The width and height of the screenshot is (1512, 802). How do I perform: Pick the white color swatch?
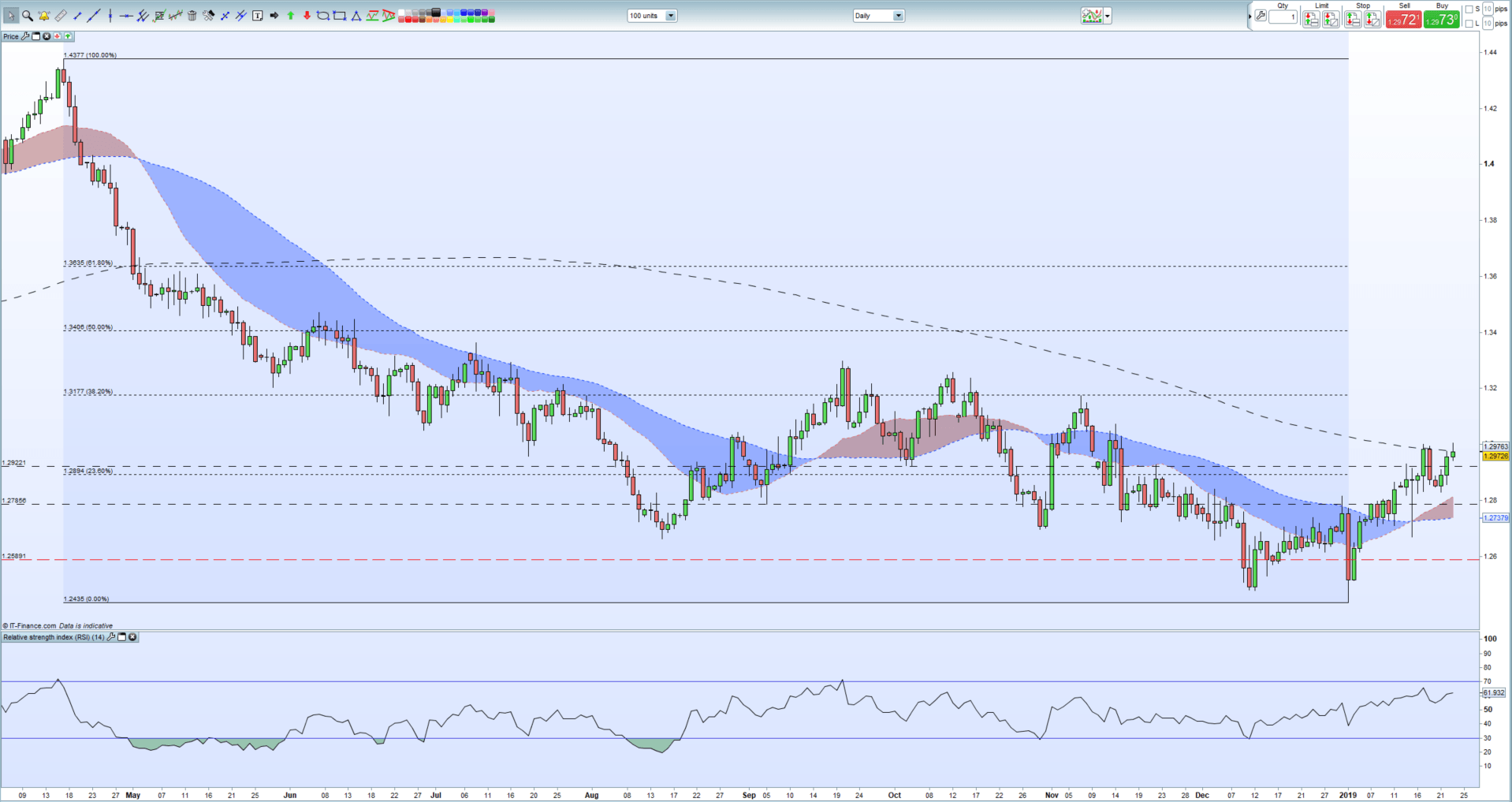(400, 13)
